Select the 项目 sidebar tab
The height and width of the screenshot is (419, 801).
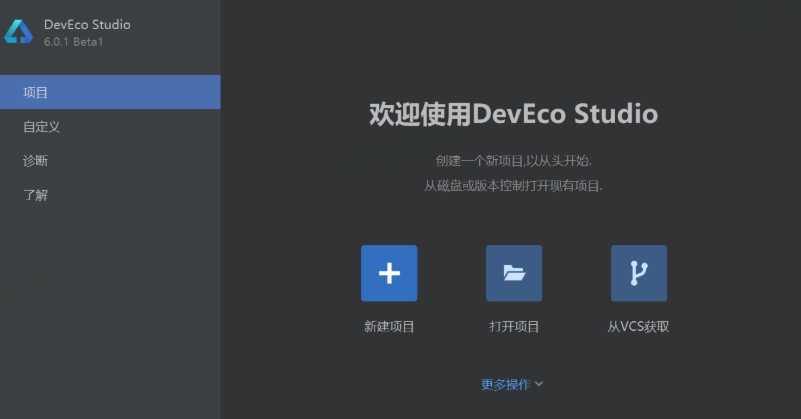pos(110,92)
